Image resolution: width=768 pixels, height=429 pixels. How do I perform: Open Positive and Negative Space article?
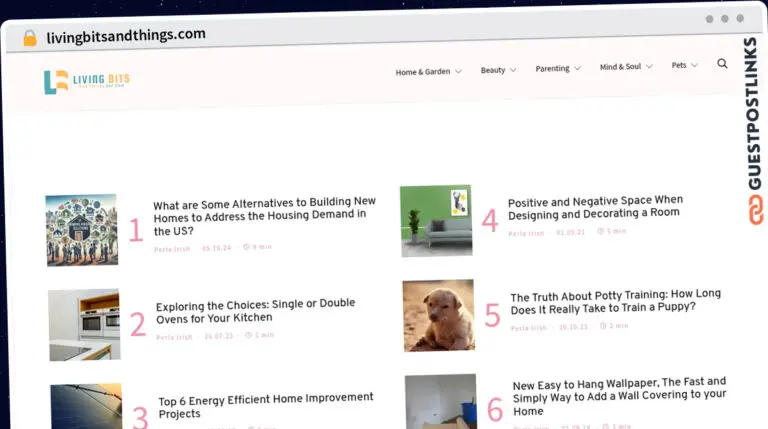(595, 208)
